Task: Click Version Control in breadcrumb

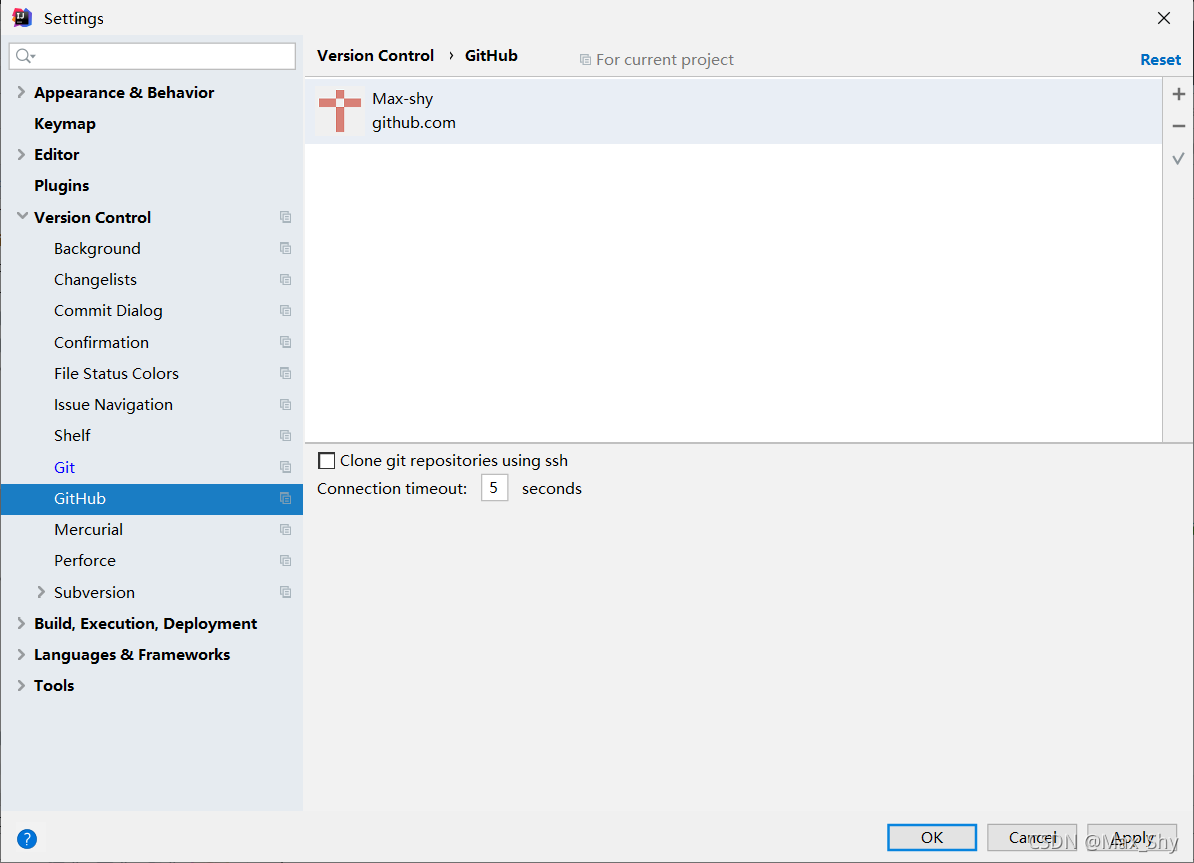Action: [x=375, y=56]
